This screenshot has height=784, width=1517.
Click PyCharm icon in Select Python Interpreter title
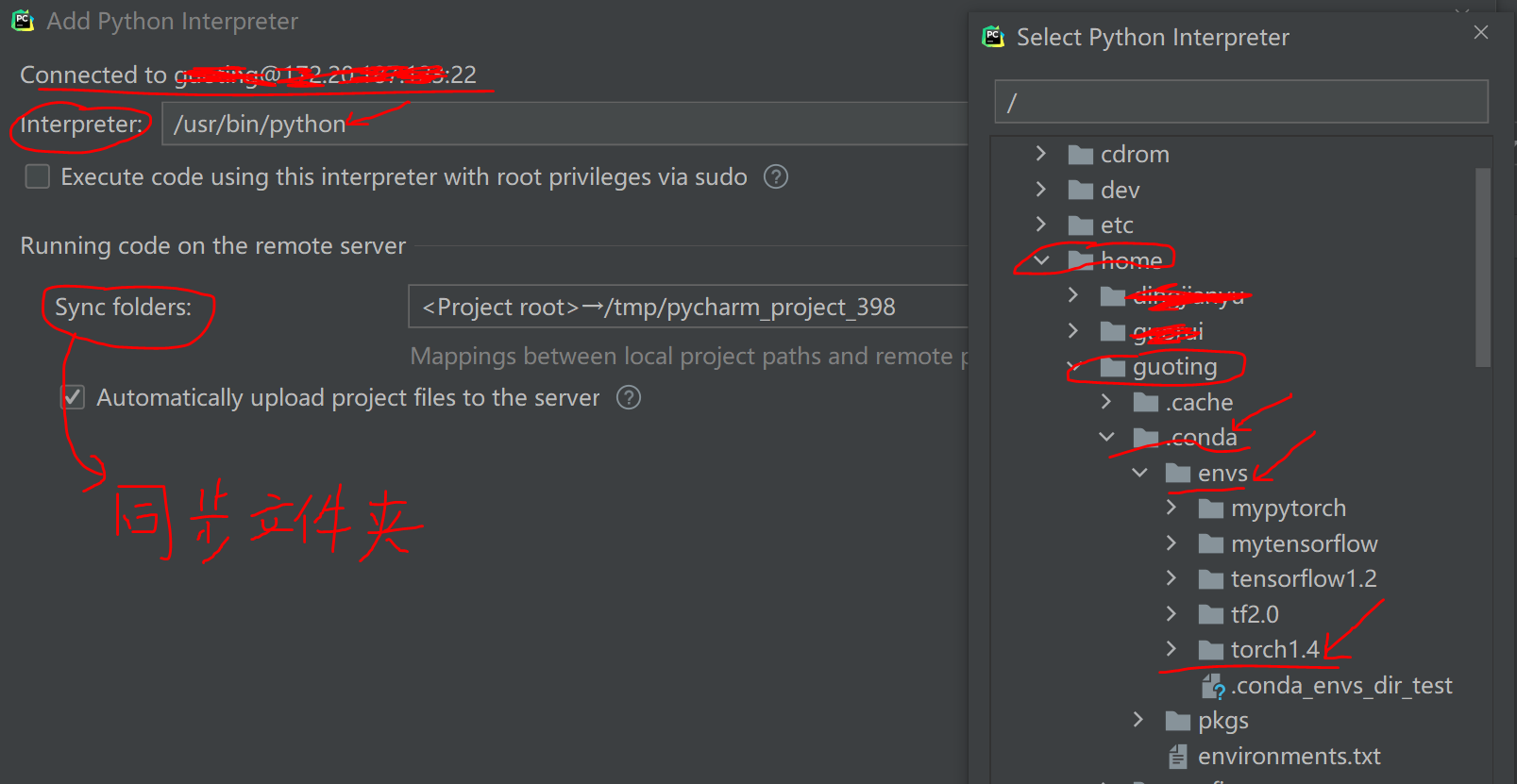pos(993,37)
